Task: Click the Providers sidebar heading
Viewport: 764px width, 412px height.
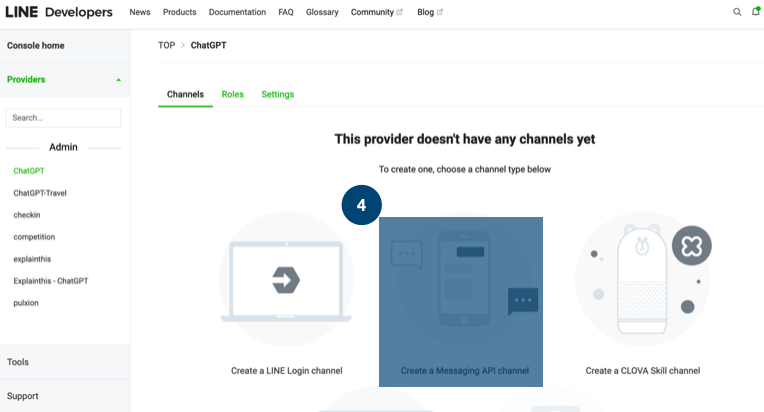Action: click(x=26, y=79)
